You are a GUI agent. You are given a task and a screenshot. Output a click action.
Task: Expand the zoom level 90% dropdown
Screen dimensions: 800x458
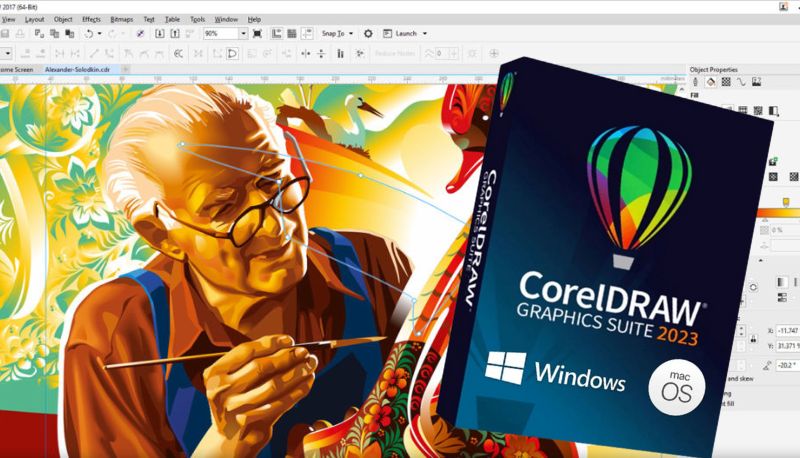242,33
